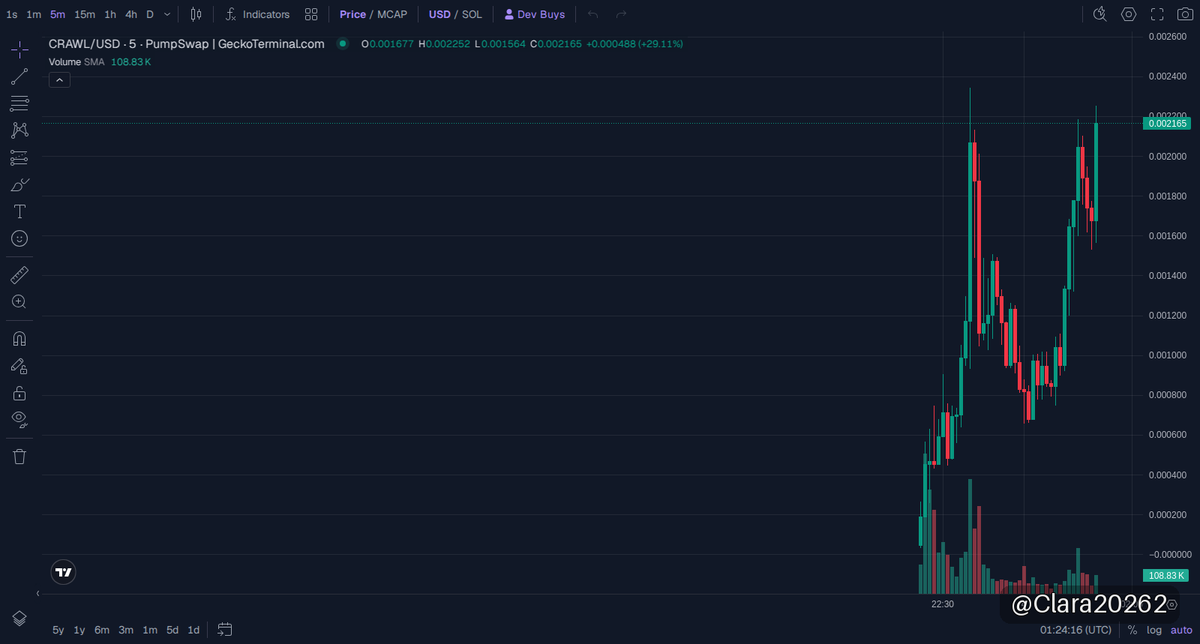Select the crosshair cursor tool
Image resolution: width=1200 pixels, height=644 pixels.
point(19,50)
